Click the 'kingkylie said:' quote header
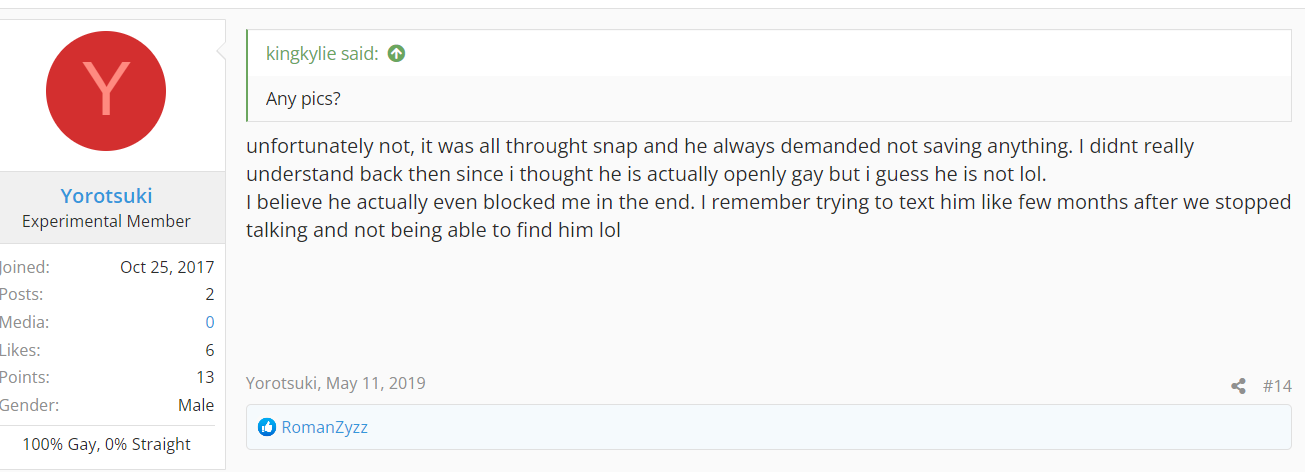This screenshot has height=472, width=1305. click(322, 54)
